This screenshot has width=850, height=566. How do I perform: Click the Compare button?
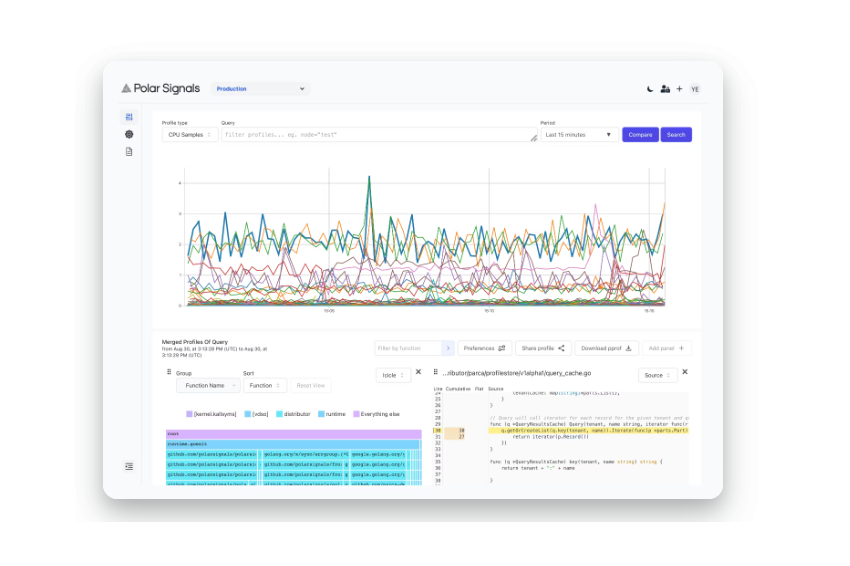click(x=640, y=134)
